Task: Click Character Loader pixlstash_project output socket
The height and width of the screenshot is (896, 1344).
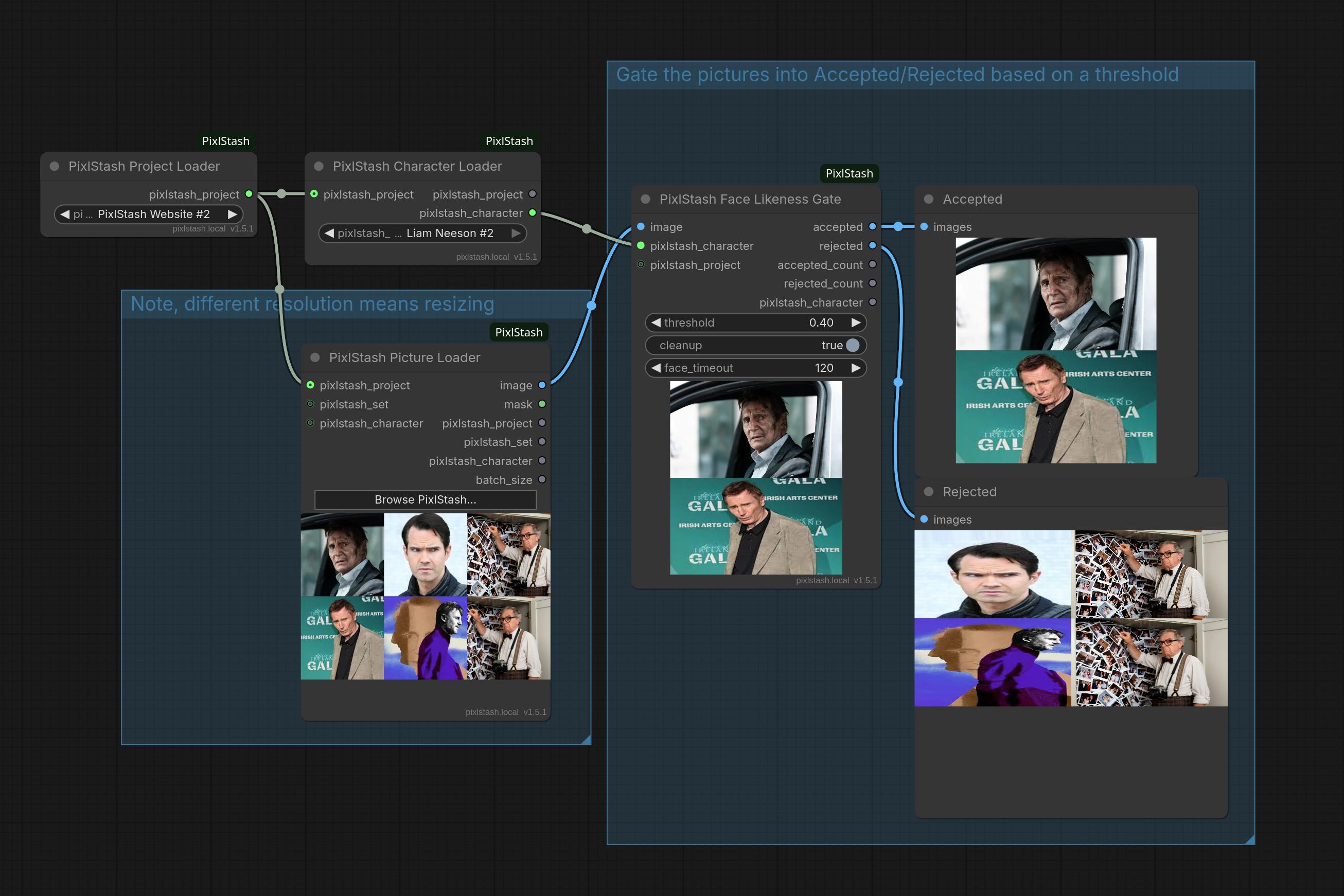Action: tap(532, 194)
